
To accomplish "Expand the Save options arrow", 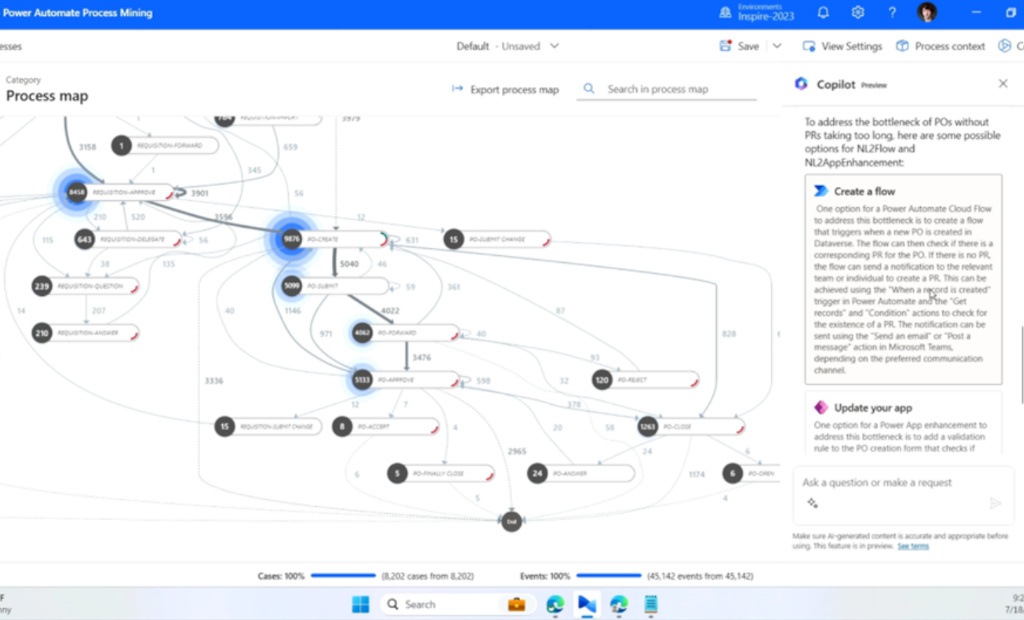I will point(776,46).
